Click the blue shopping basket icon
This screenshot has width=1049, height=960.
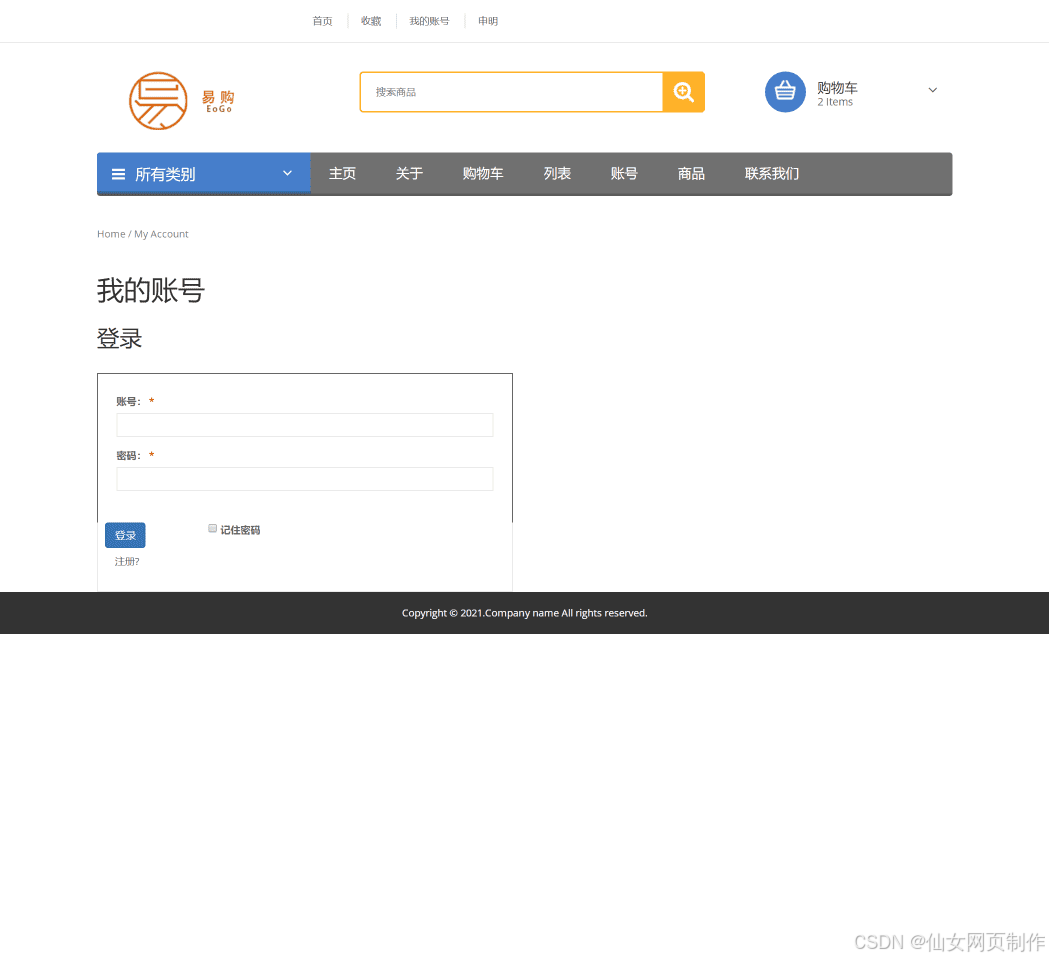point(785,92)
